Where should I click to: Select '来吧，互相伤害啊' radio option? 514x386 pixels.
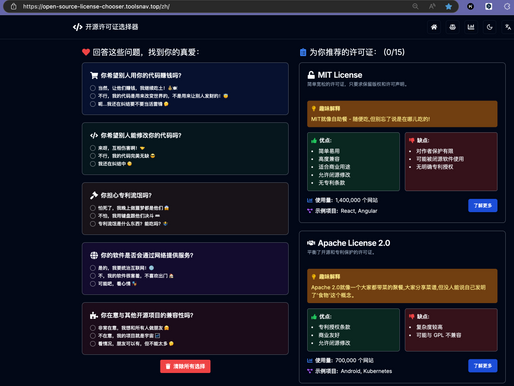[x=93, y=148]
